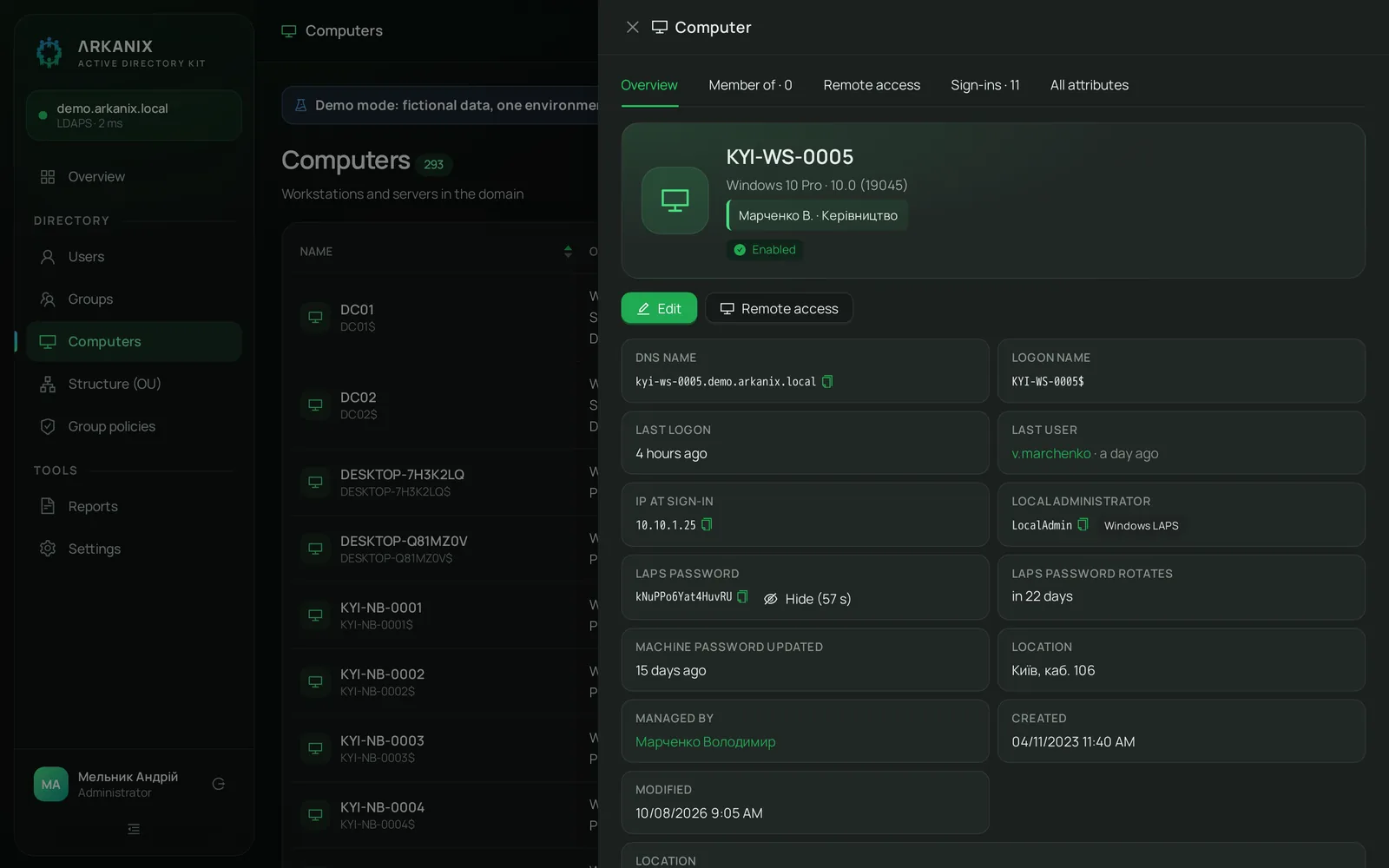Open Structure (OU) in sidebar
This screenshot has width=1389, height=868.
pyautogui.click(x=134, y=384)
